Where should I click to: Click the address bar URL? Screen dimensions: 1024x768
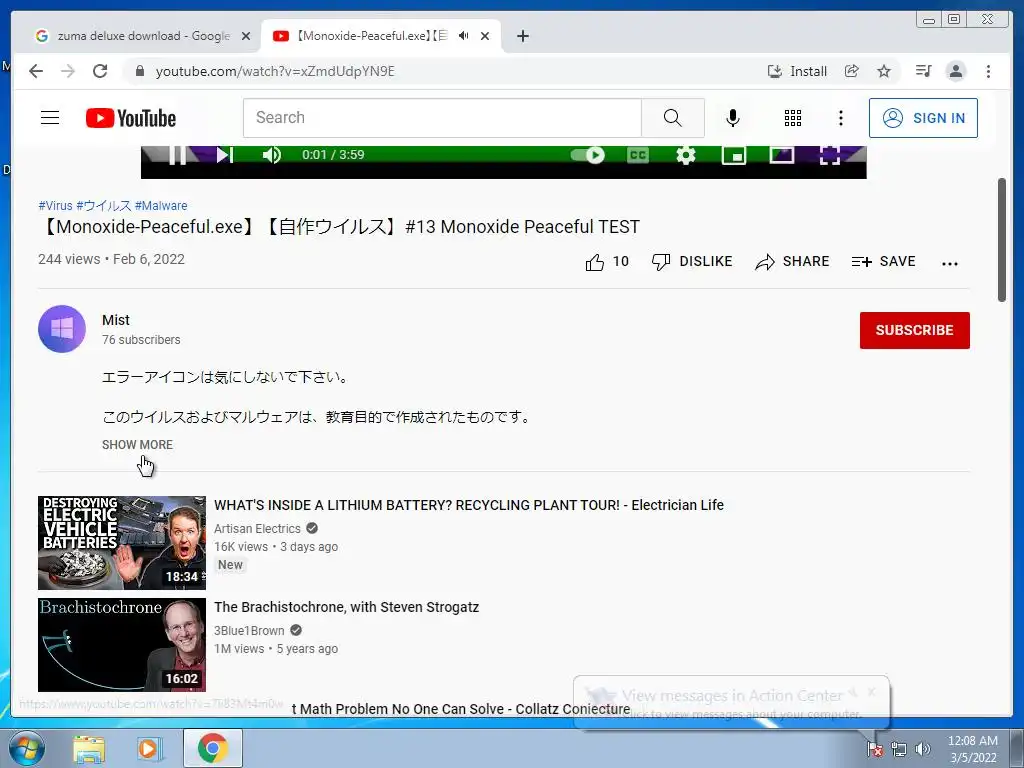[x=275, y=71]
